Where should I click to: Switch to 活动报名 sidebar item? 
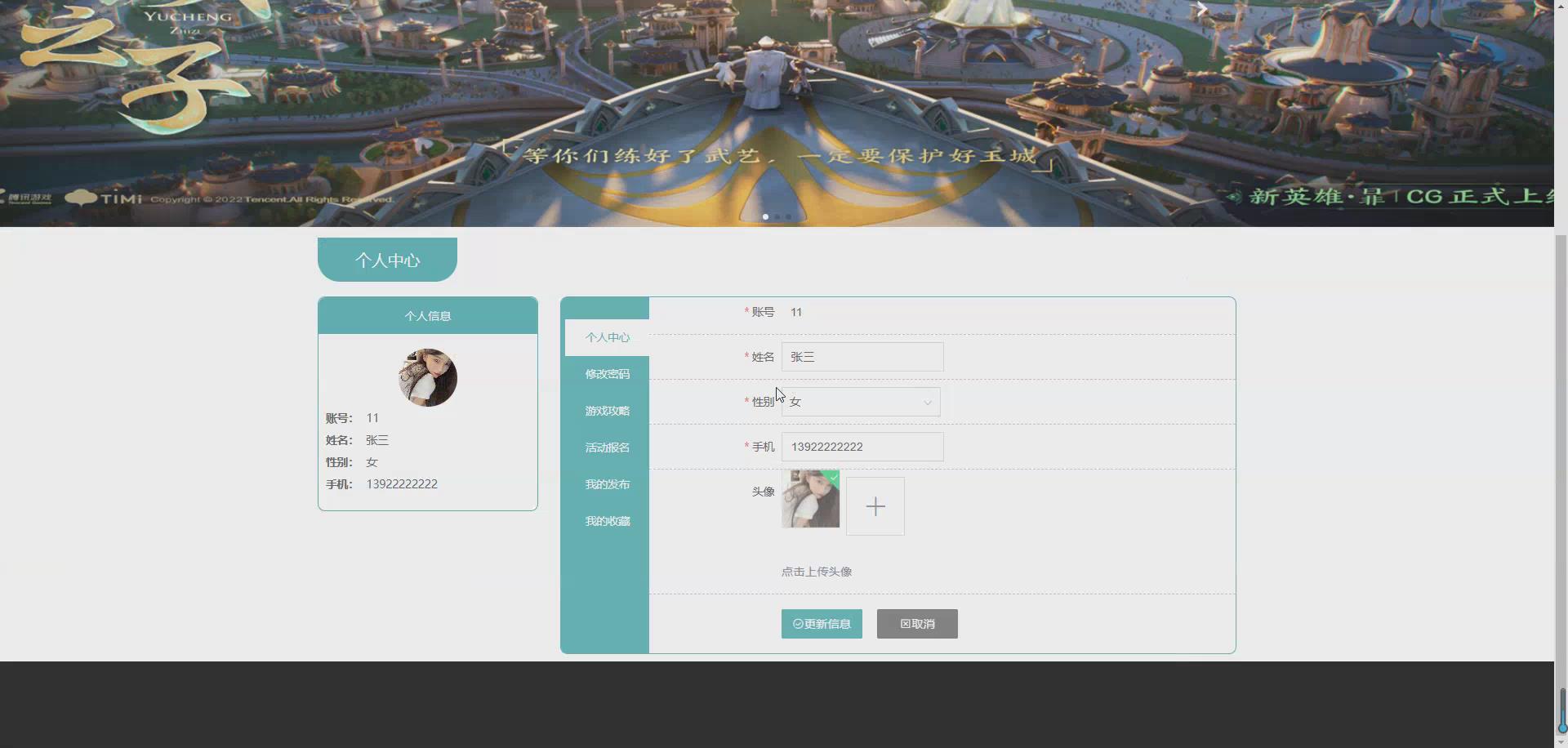607,447
